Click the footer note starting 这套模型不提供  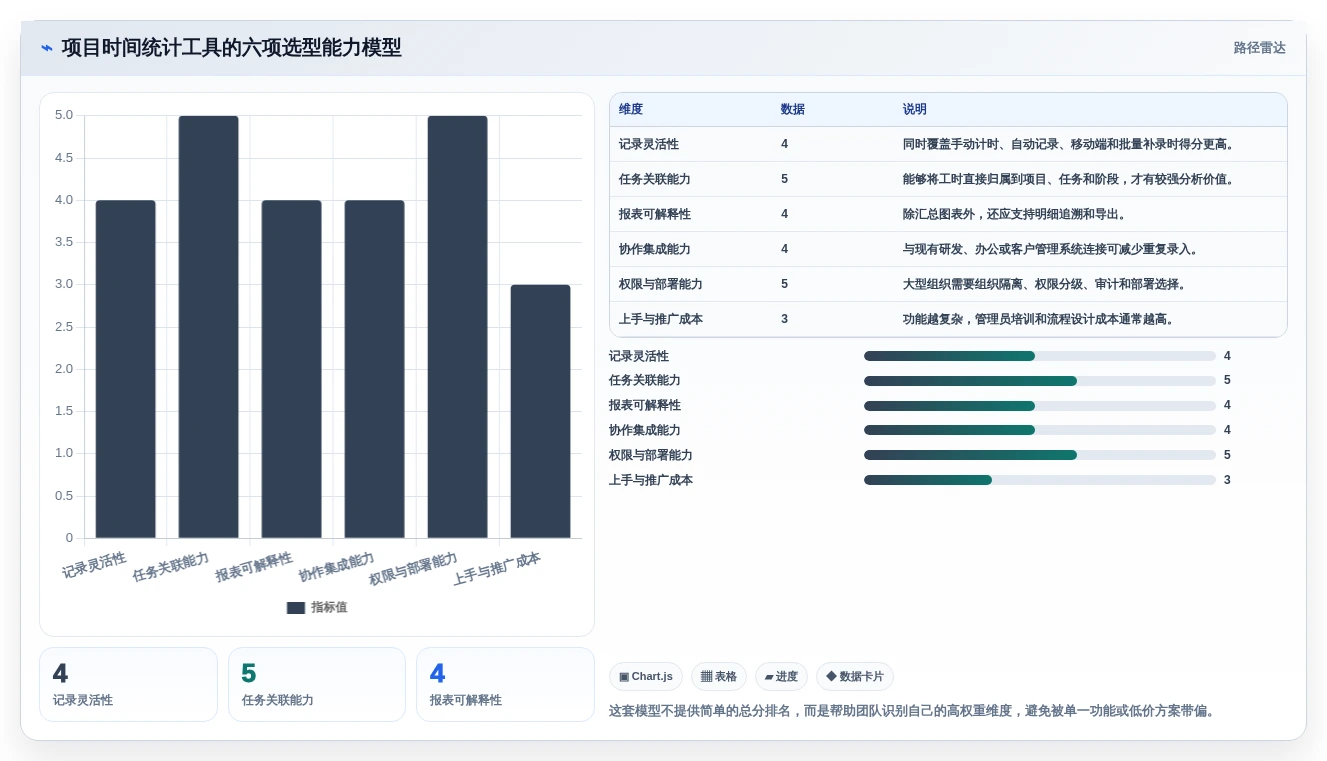coord(912,711)
